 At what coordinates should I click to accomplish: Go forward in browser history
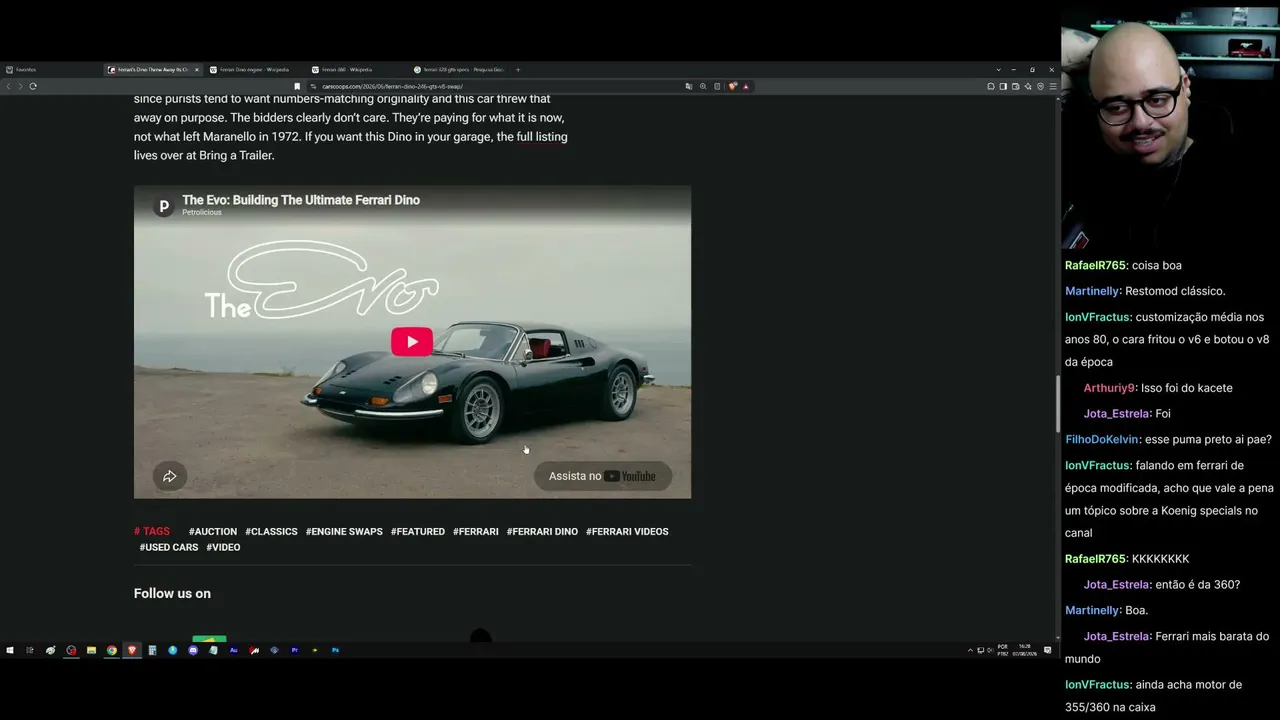point(20,86)
